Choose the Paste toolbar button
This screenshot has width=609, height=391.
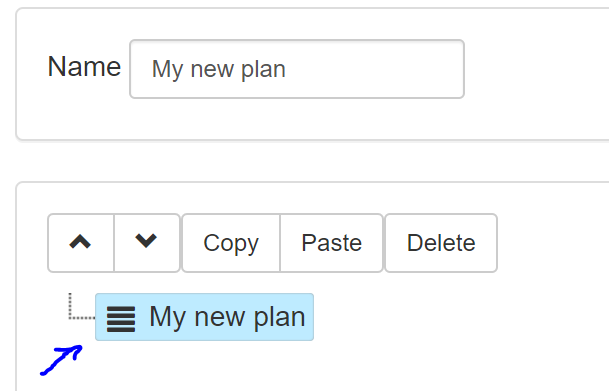tap(331, 243)
